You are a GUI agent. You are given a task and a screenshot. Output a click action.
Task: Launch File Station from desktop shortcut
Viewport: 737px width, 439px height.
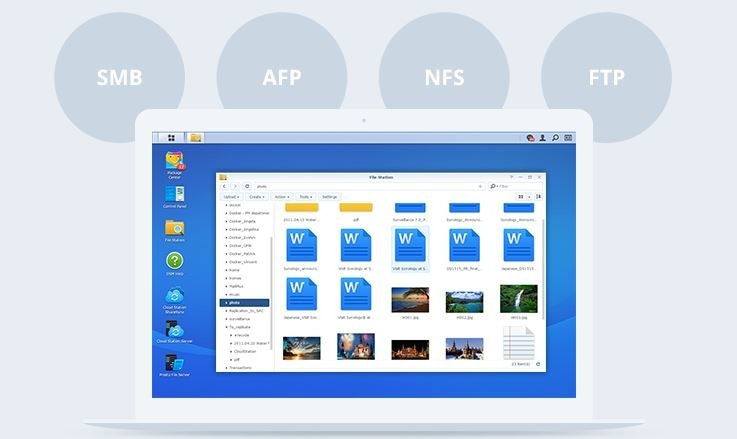coord(174,229)
